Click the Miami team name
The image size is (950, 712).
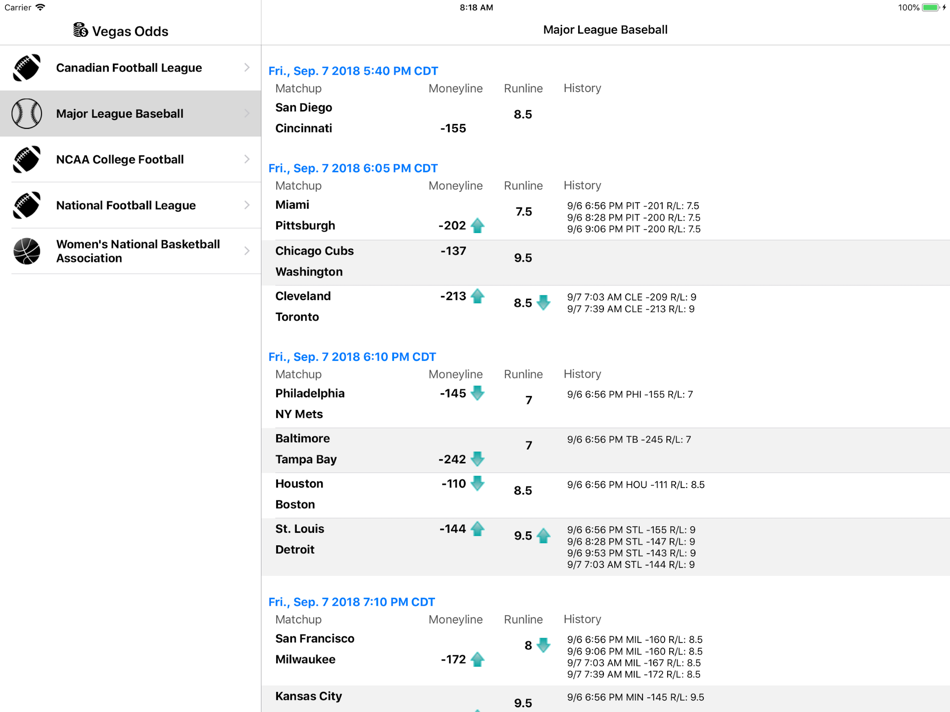[292, 205]
